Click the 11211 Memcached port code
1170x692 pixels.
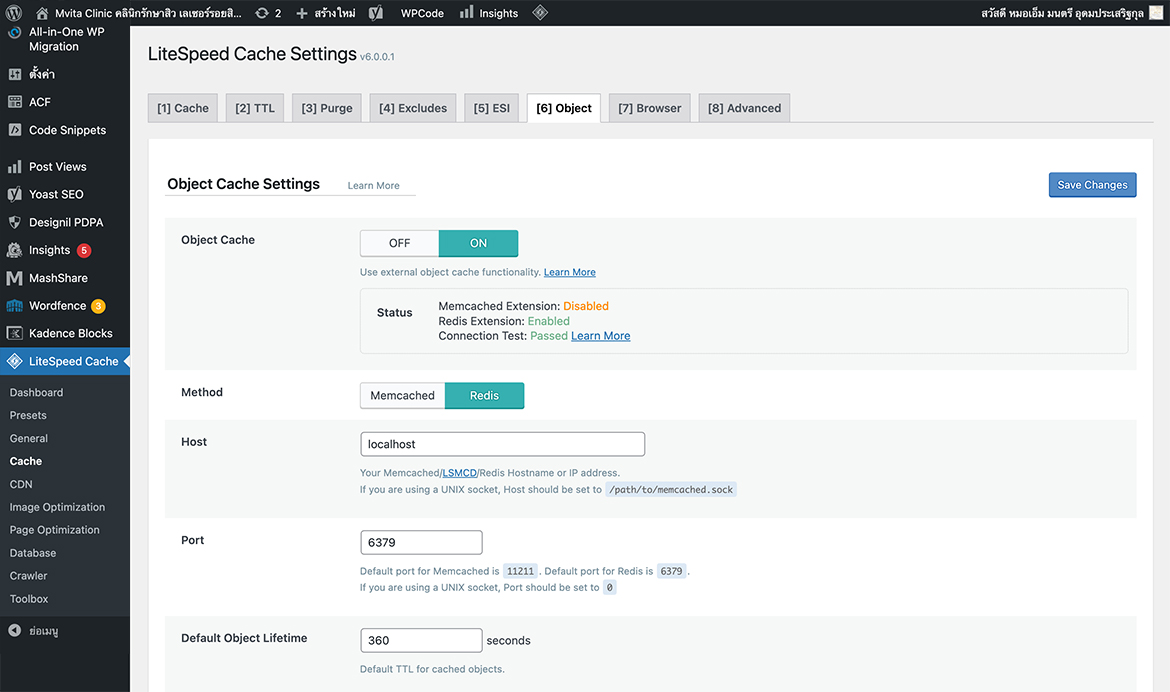[520, 572]
